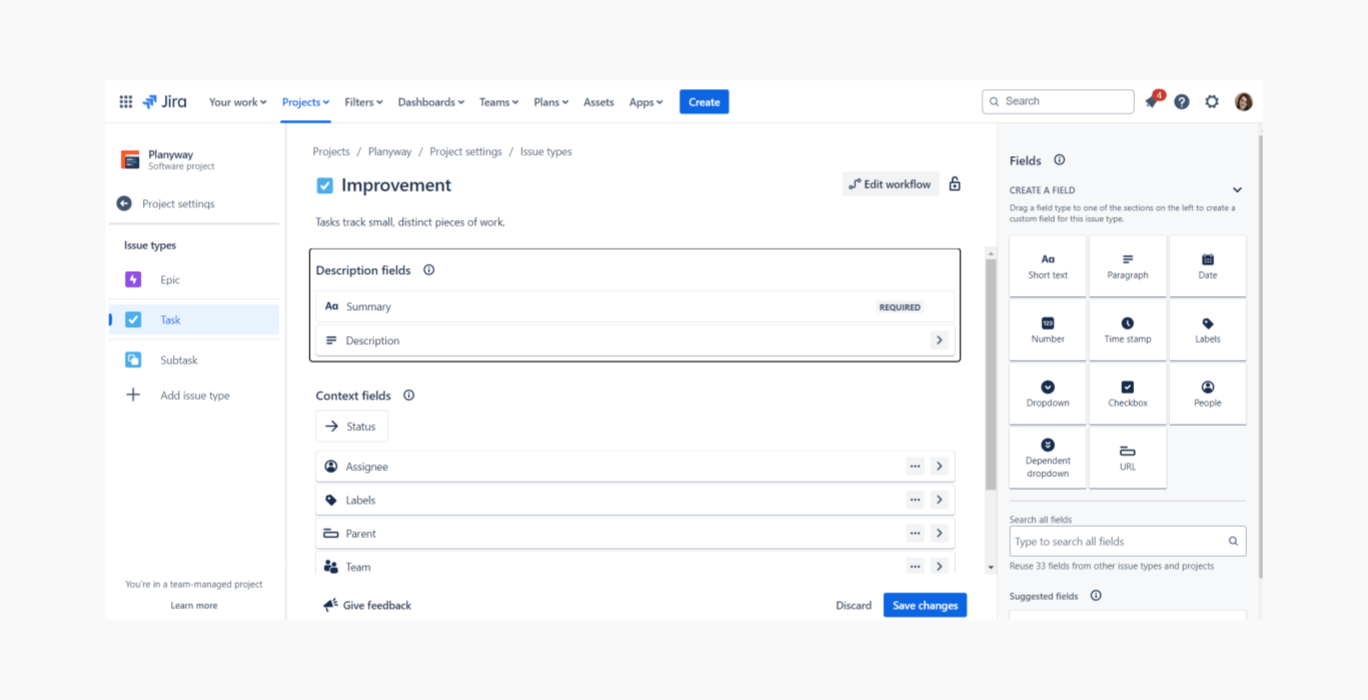Image resolution: width=1368 pixels, height=700 pixels.
Task: Open the notifications bell
Action: point(1152,102)
